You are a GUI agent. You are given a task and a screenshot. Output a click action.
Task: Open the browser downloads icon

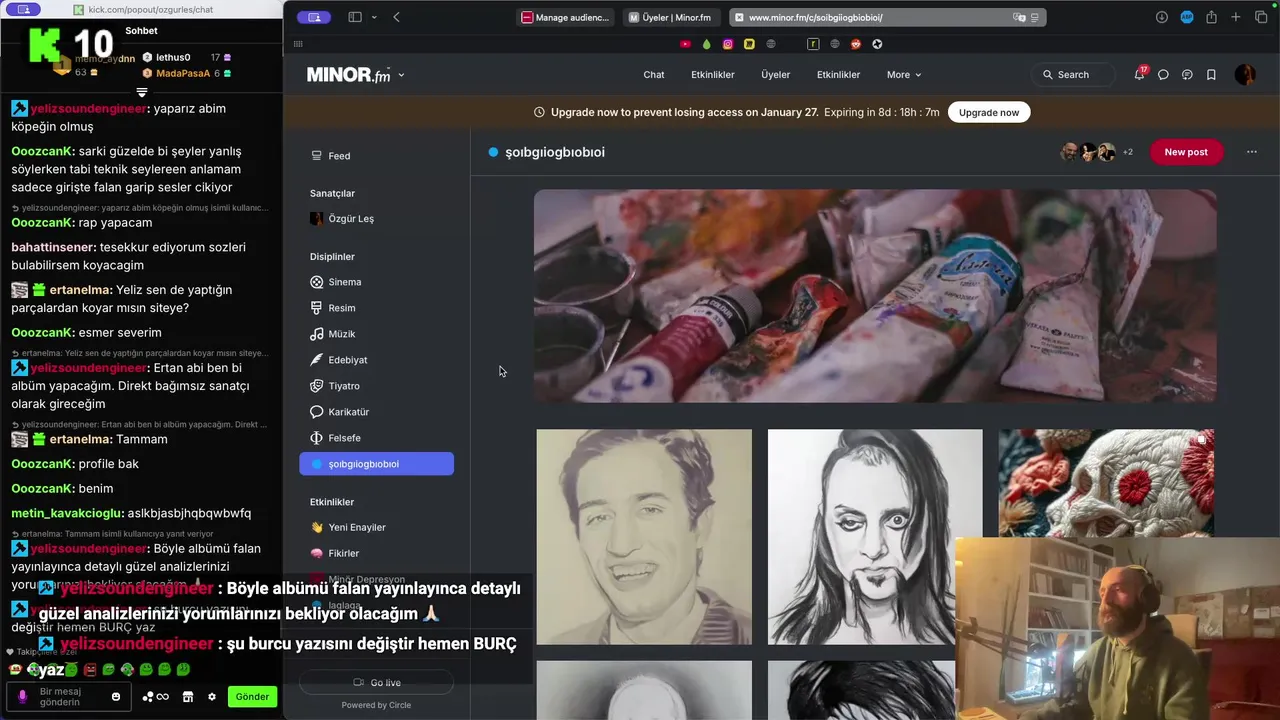(1162, 17)
